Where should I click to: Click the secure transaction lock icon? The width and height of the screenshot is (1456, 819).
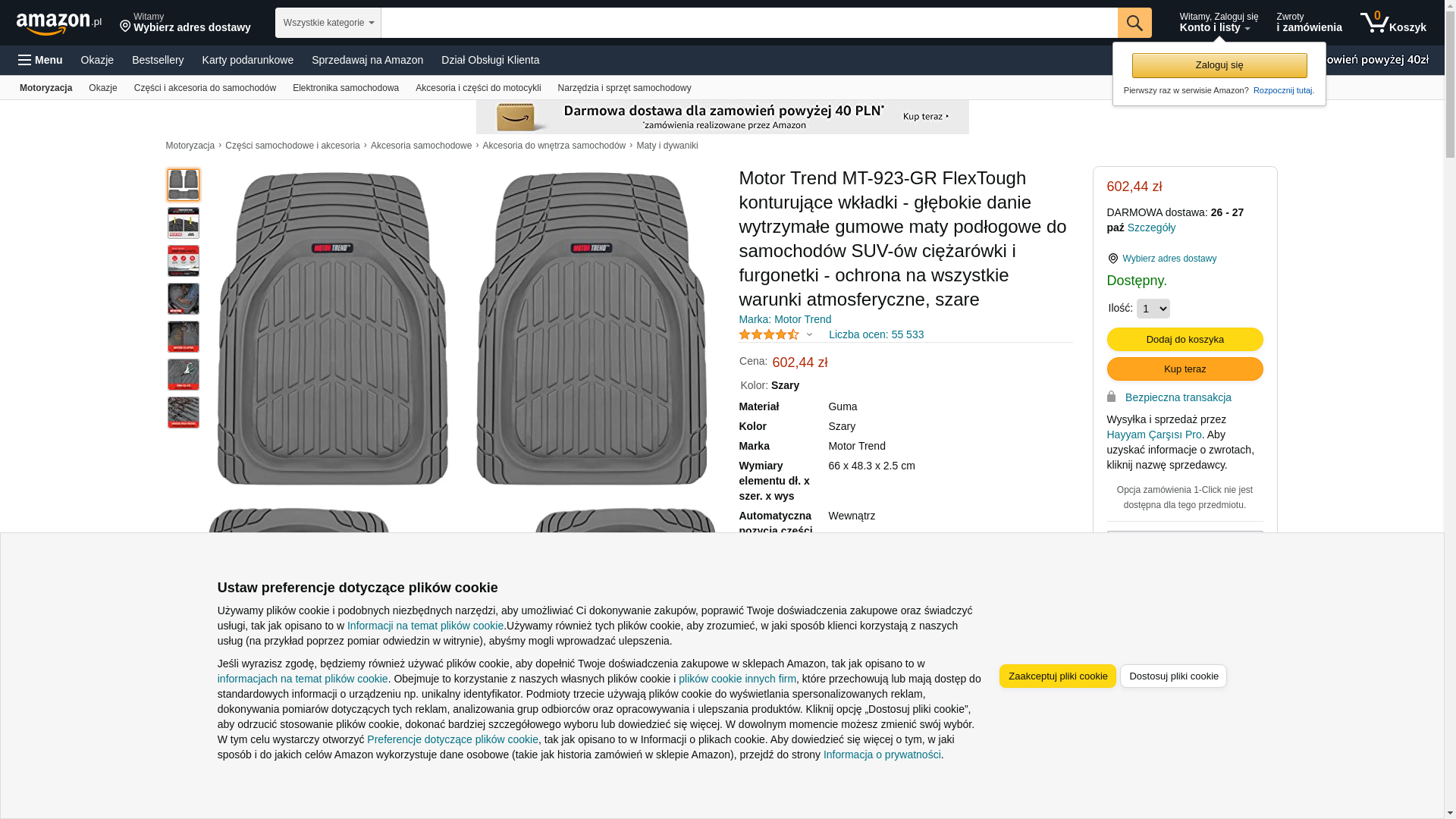coord(1111,397)
